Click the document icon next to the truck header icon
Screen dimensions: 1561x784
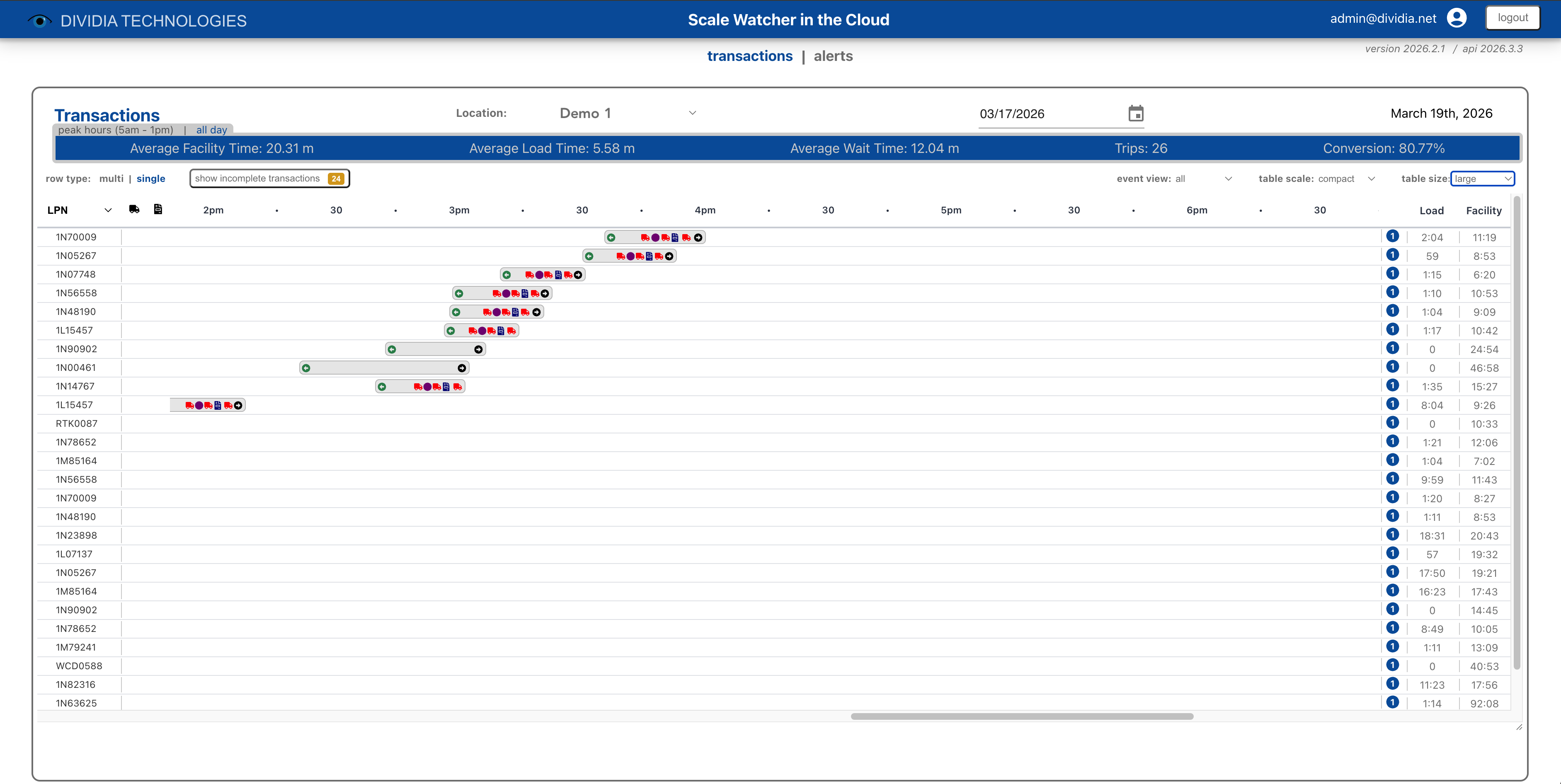(x=158, y=209)
